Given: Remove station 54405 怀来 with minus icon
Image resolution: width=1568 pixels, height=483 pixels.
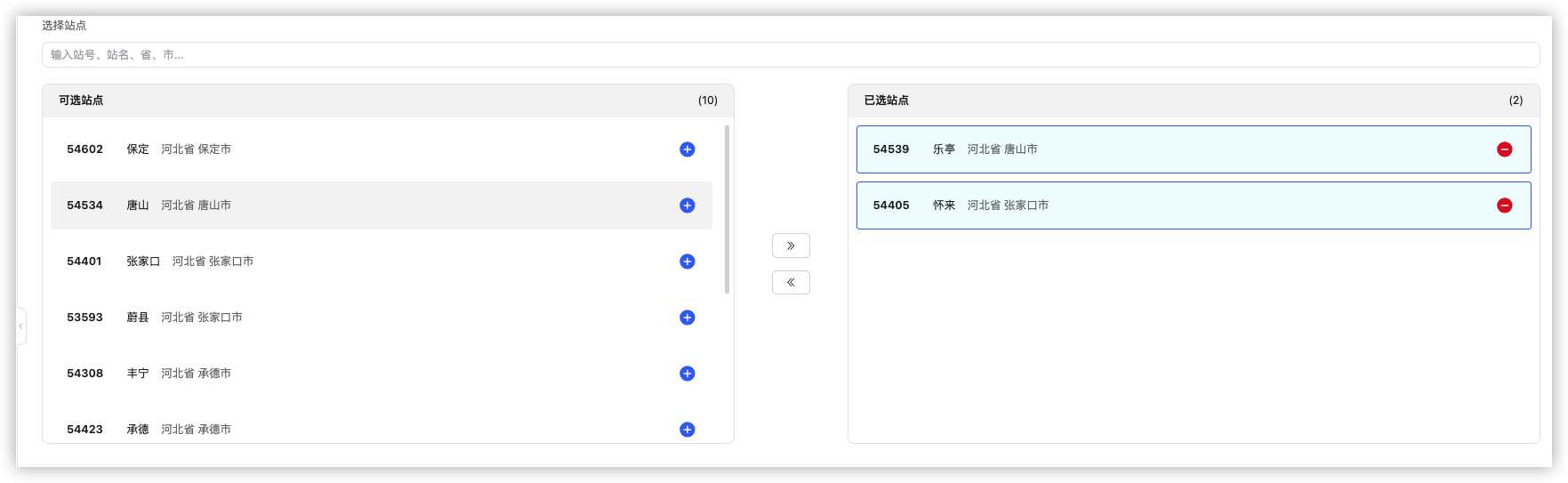Looking at the screenshot, I should click(x=1504, y=205).
